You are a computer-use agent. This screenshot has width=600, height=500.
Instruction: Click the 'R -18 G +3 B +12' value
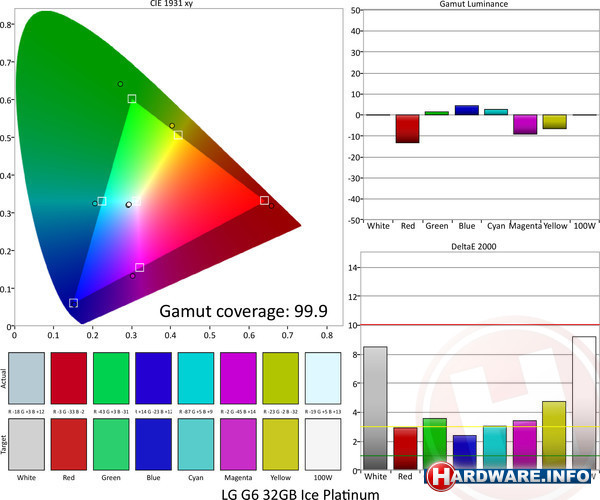tap(26, 412)
